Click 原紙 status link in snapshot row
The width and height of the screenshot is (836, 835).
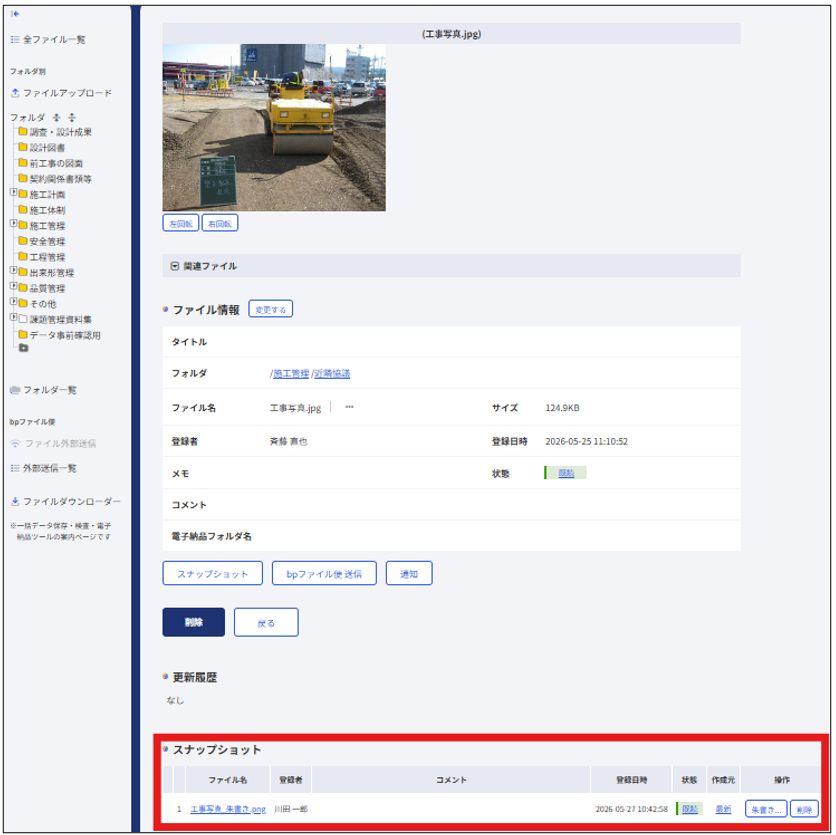690,809
